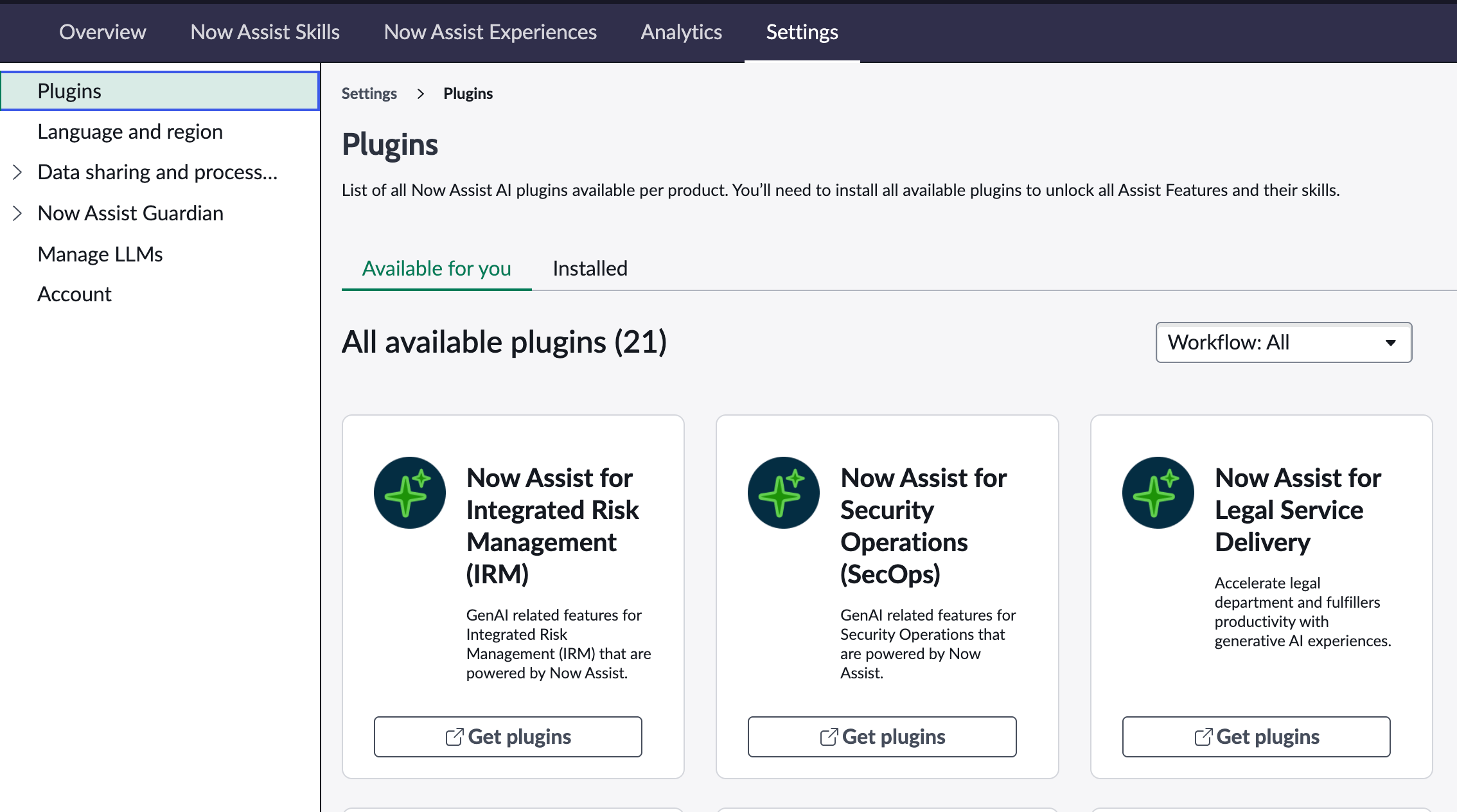Open Data sharing and process settings
Screen dimensions: 1457x812
pyautogui.click(x=157, y=172)
